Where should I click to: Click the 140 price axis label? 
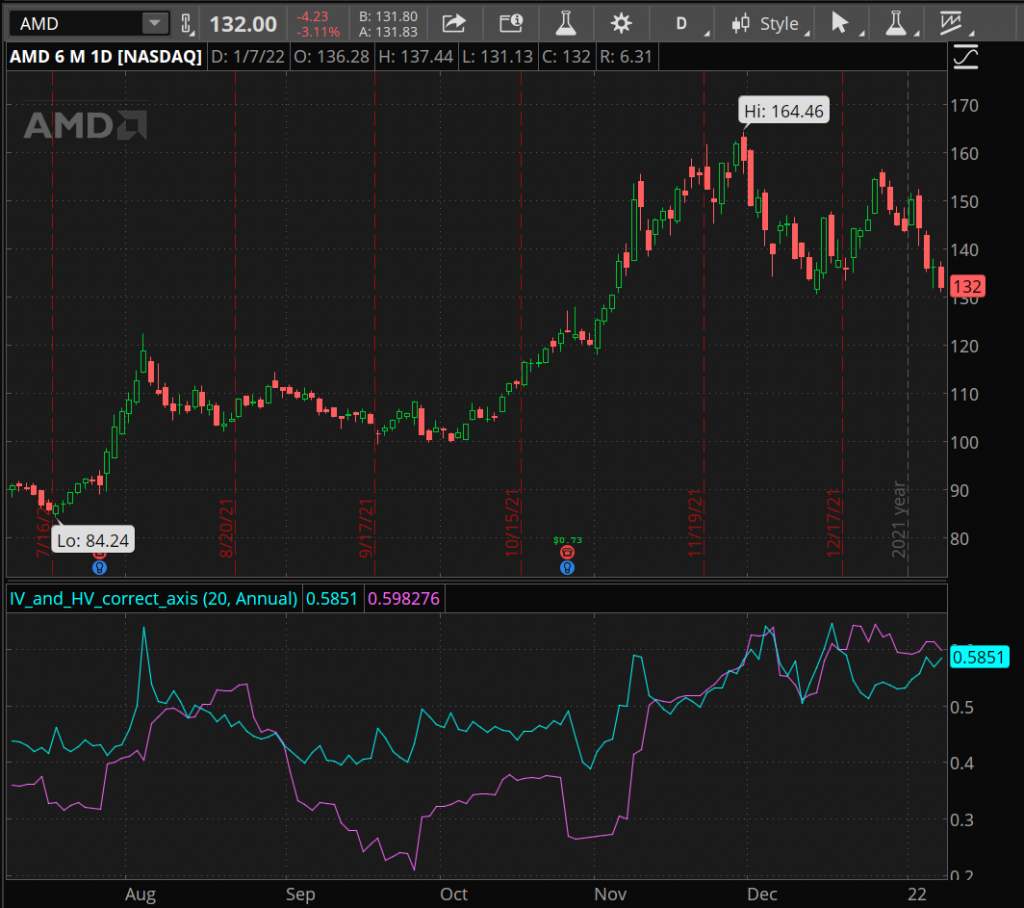(965, 250)
